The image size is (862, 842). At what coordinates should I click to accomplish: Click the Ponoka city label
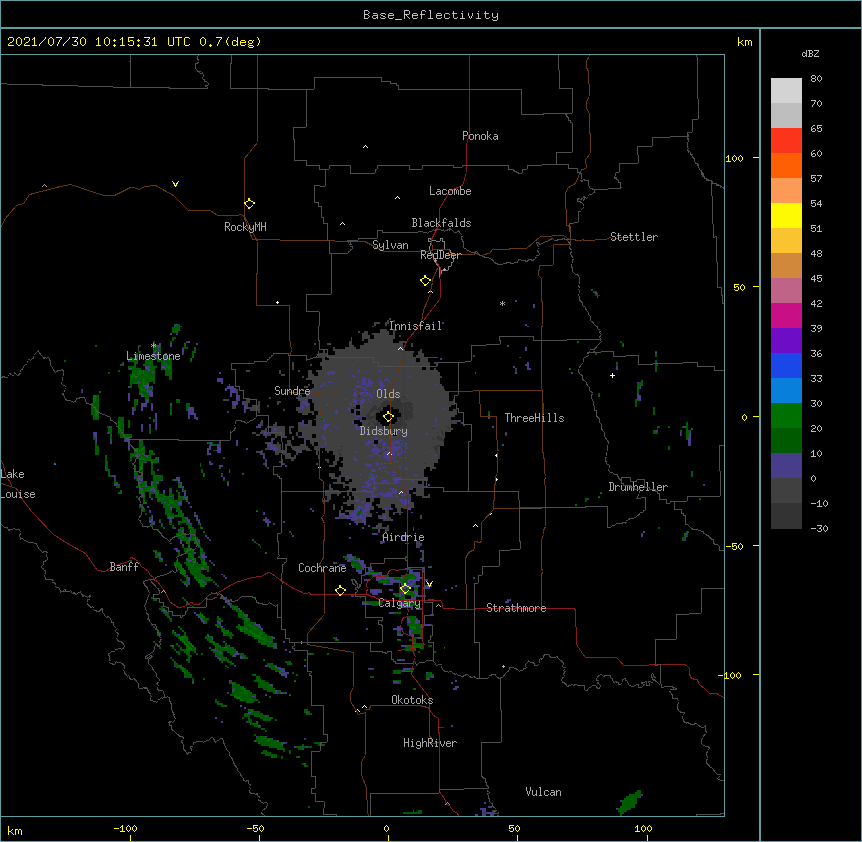480,136
